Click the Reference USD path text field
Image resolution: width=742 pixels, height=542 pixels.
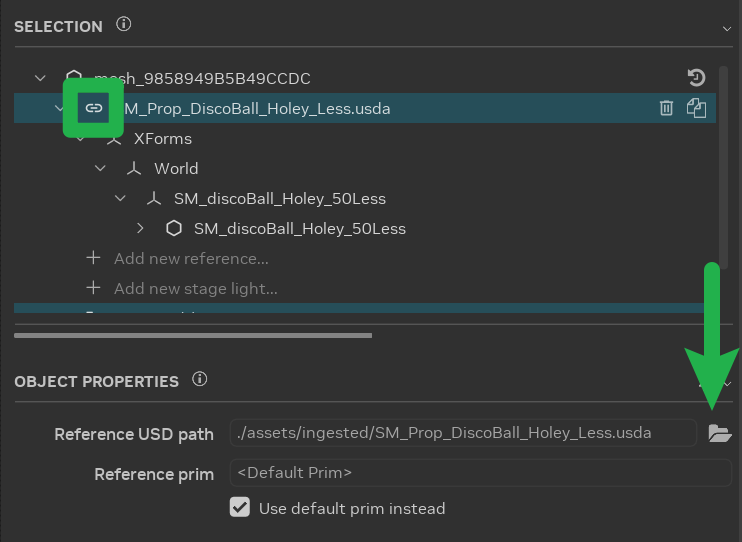[x=462, y=433]
